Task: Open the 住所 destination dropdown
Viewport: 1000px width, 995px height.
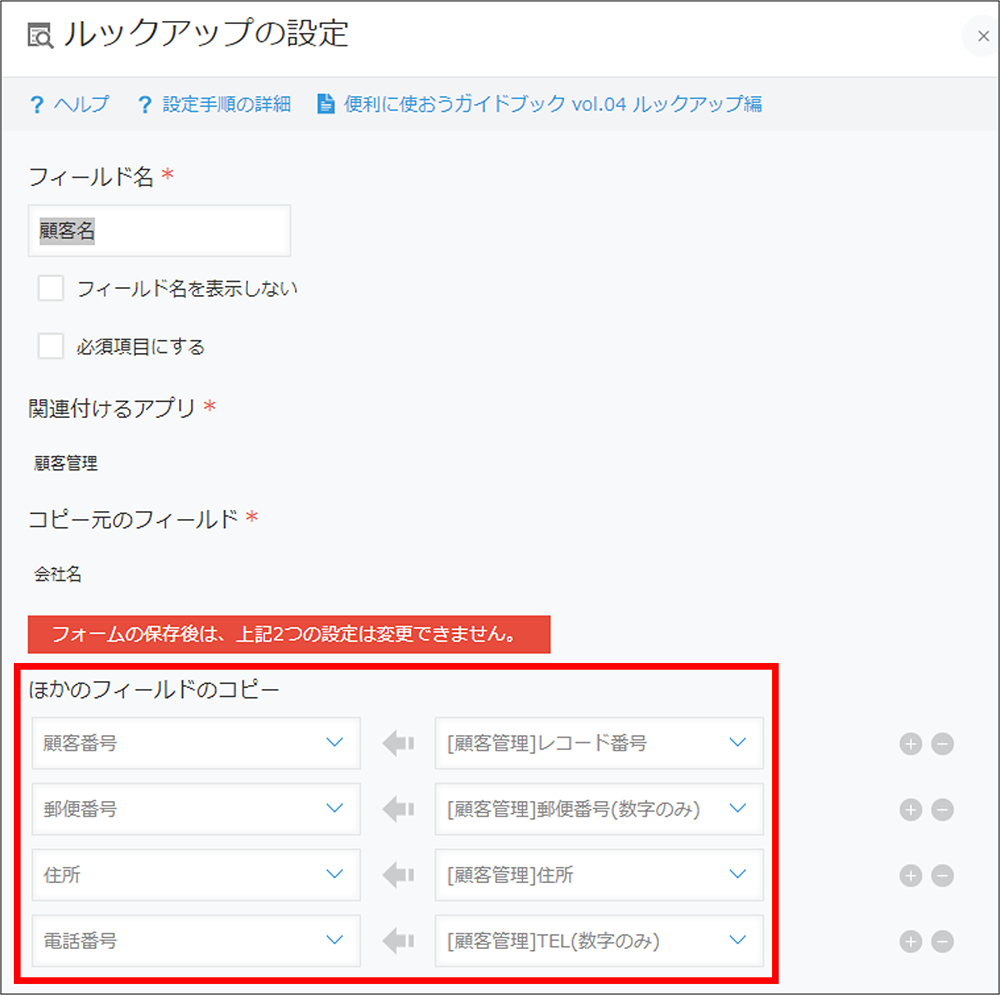Action: coord(196,874)
